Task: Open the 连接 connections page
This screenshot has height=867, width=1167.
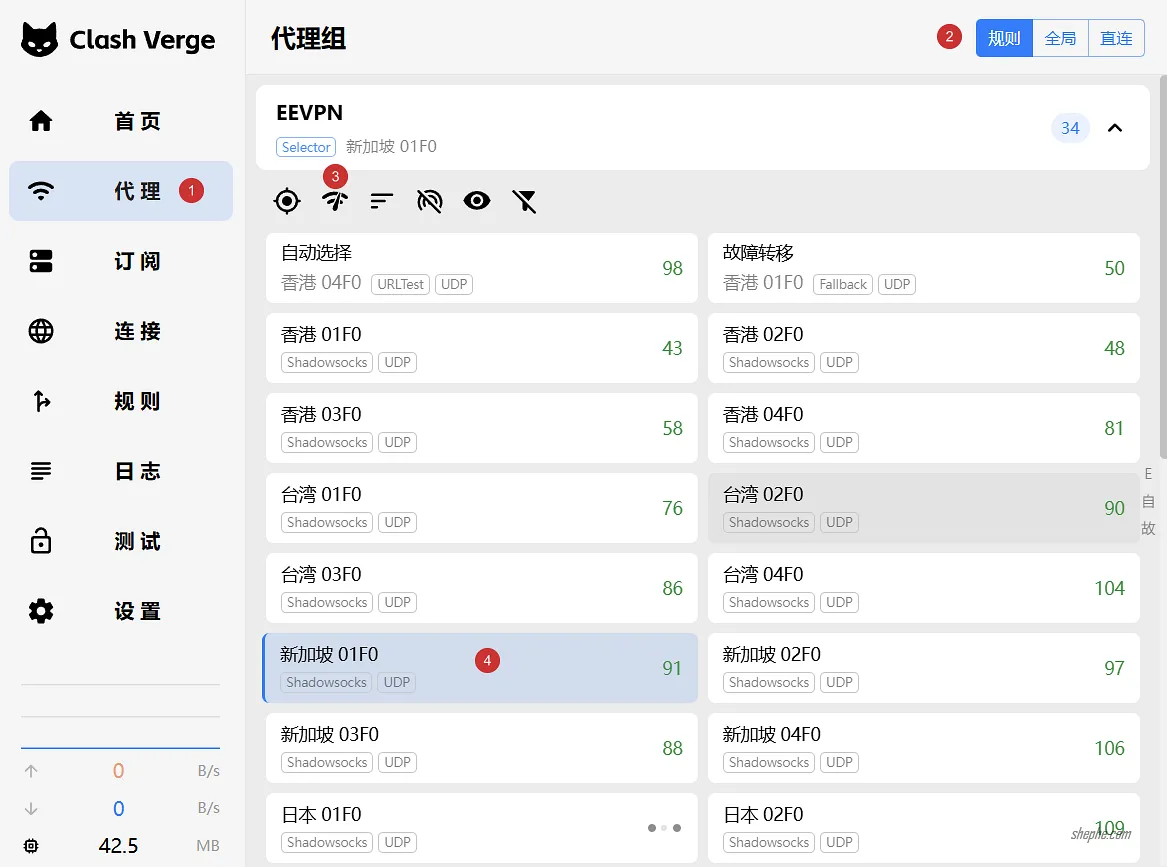Action: (121, 331)
